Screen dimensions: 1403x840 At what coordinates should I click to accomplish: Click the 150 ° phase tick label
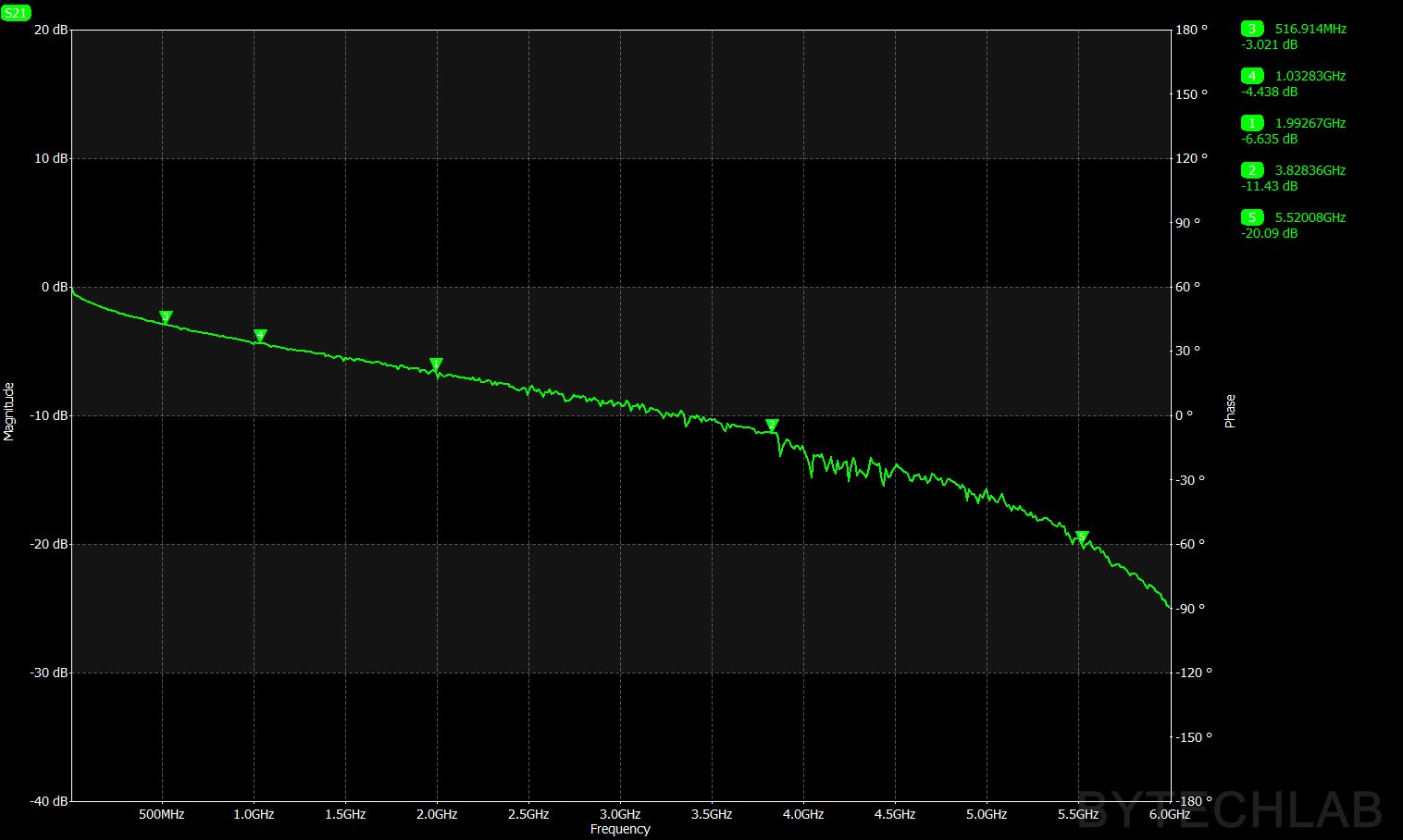(1192, 94)
